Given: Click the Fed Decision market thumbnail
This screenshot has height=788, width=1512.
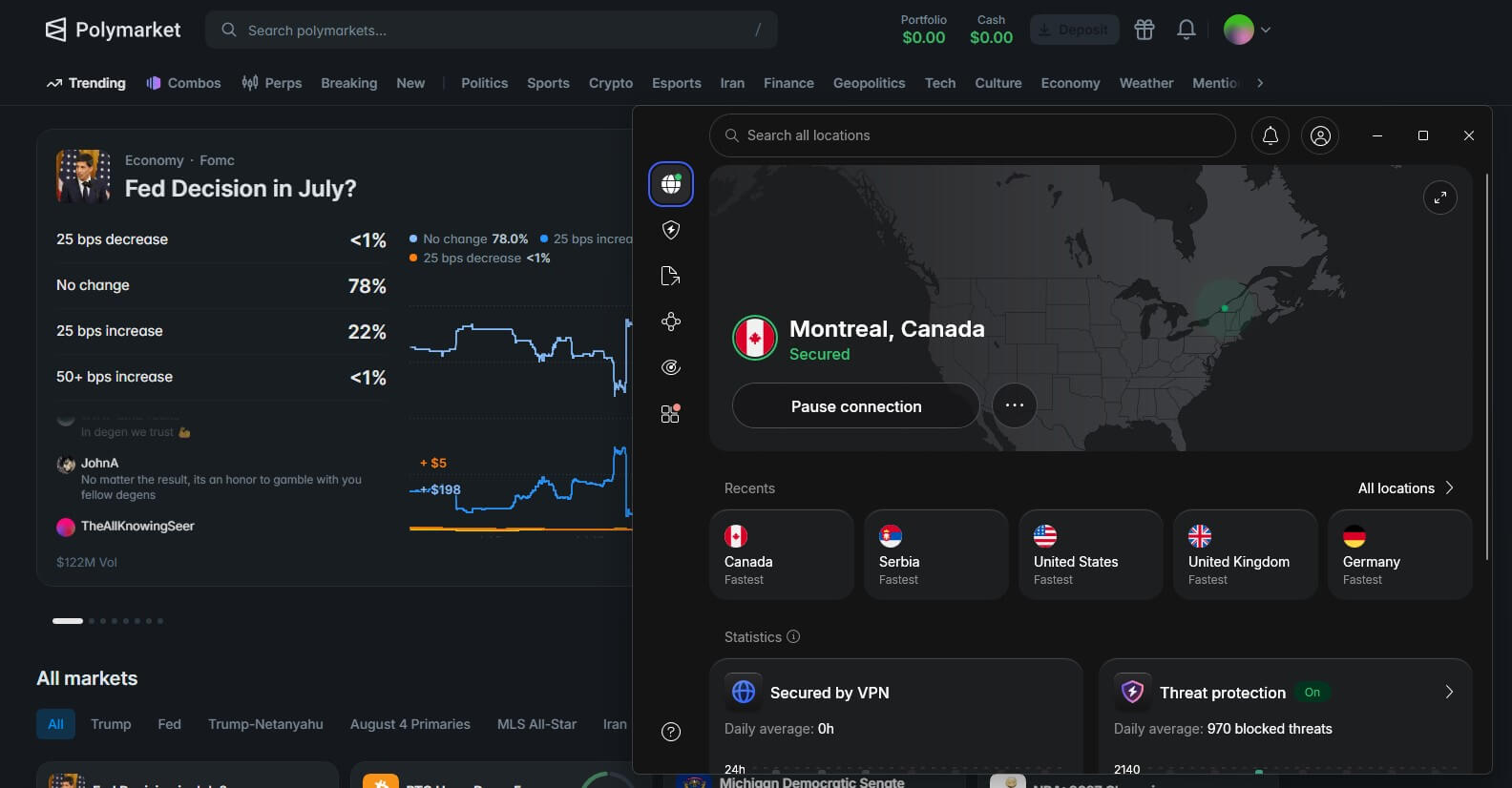Looking at the screenshot, I should [x=83, y=176].
